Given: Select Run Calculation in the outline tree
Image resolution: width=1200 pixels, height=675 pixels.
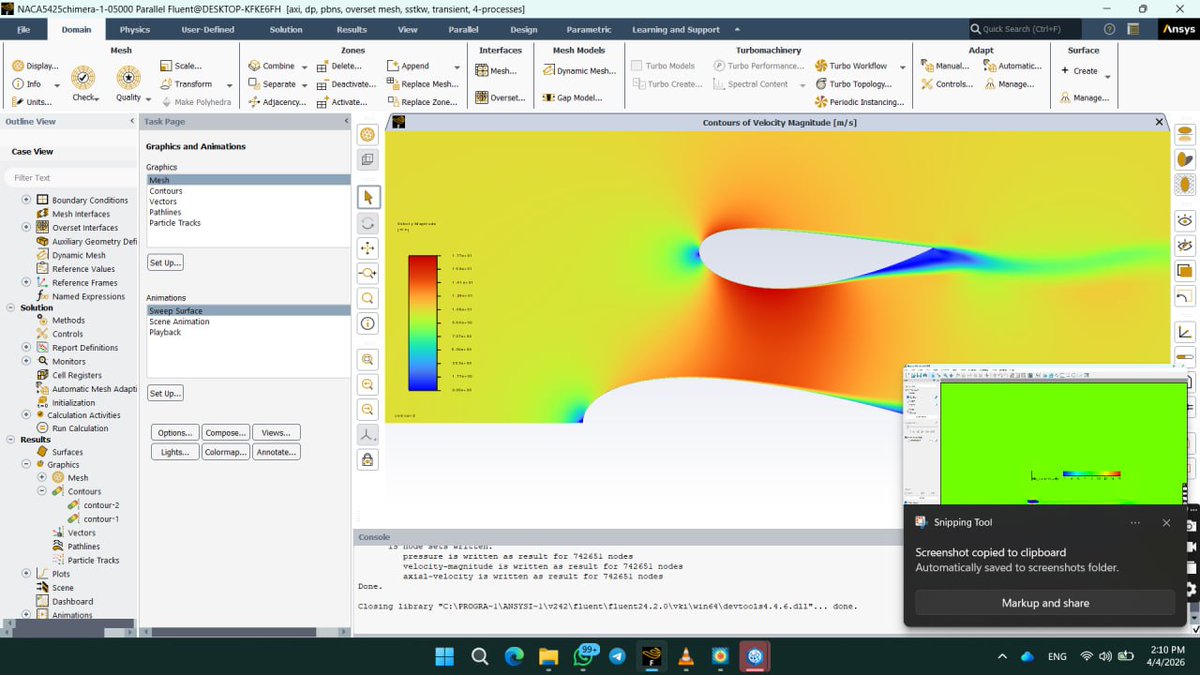Looking at the screenshot, I should (80, 428).
